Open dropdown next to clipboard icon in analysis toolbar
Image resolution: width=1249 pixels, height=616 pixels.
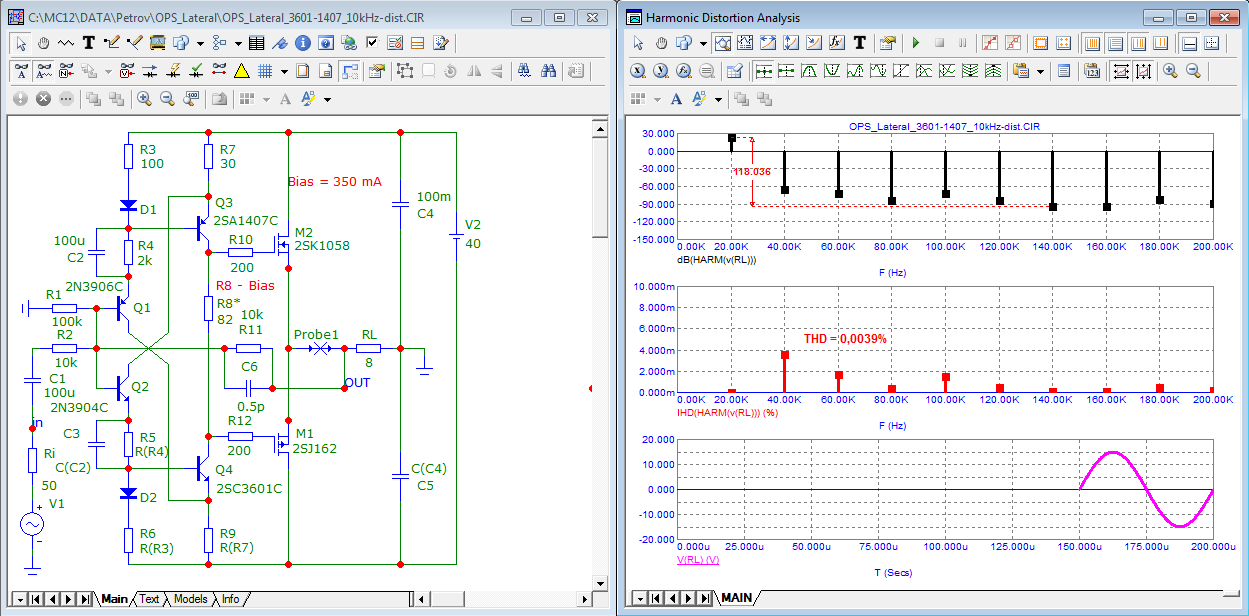coord(1041,71)
